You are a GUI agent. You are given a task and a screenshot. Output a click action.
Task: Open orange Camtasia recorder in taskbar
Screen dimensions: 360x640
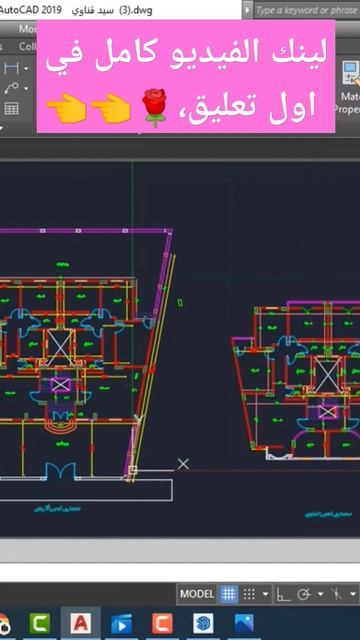coord(162,623)
